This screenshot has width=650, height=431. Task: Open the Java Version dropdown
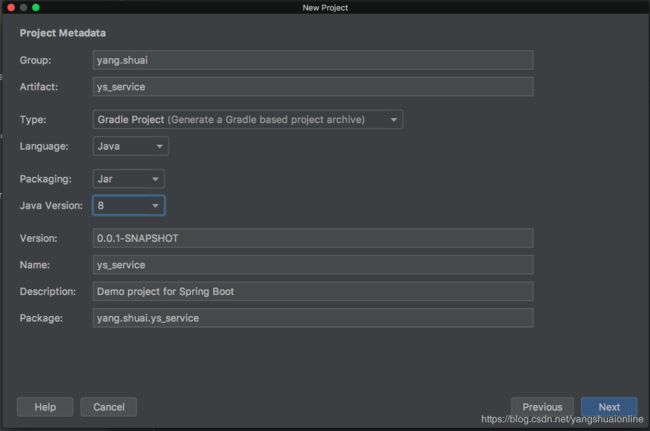[129, 205]
